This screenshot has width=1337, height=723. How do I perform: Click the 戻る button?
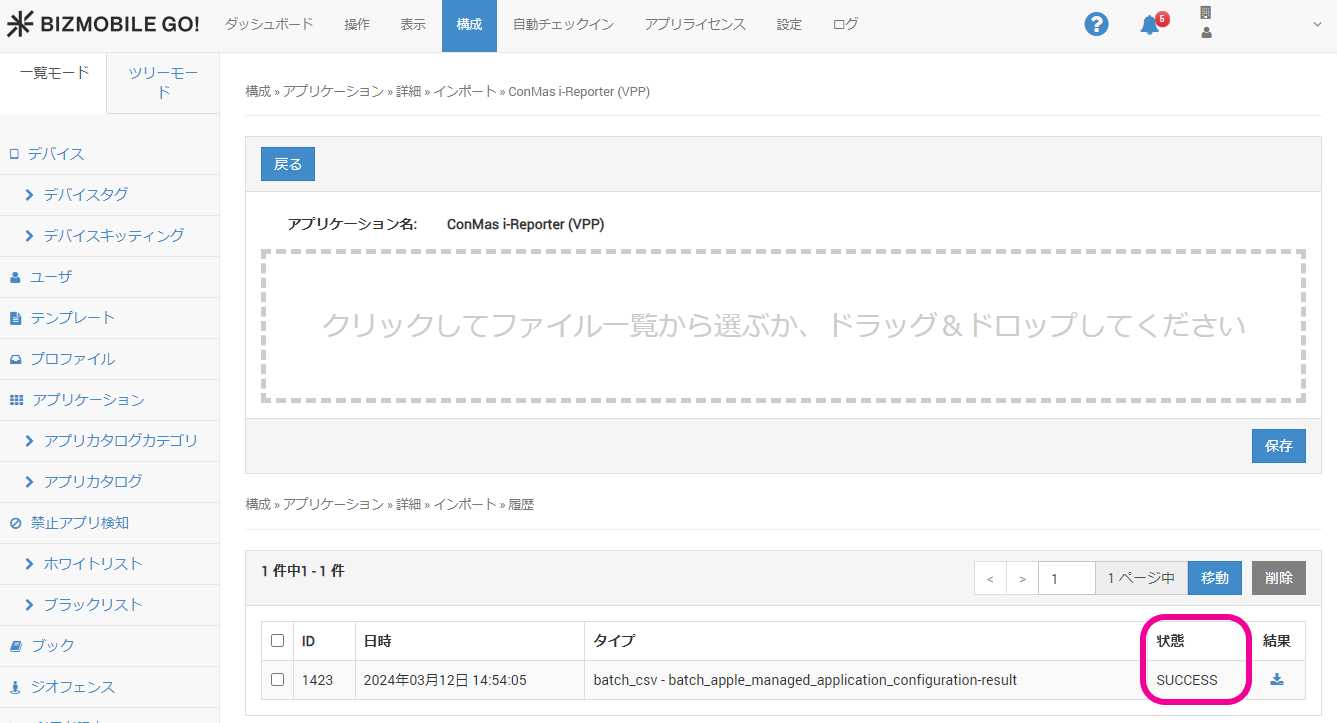tap(288, 164)
